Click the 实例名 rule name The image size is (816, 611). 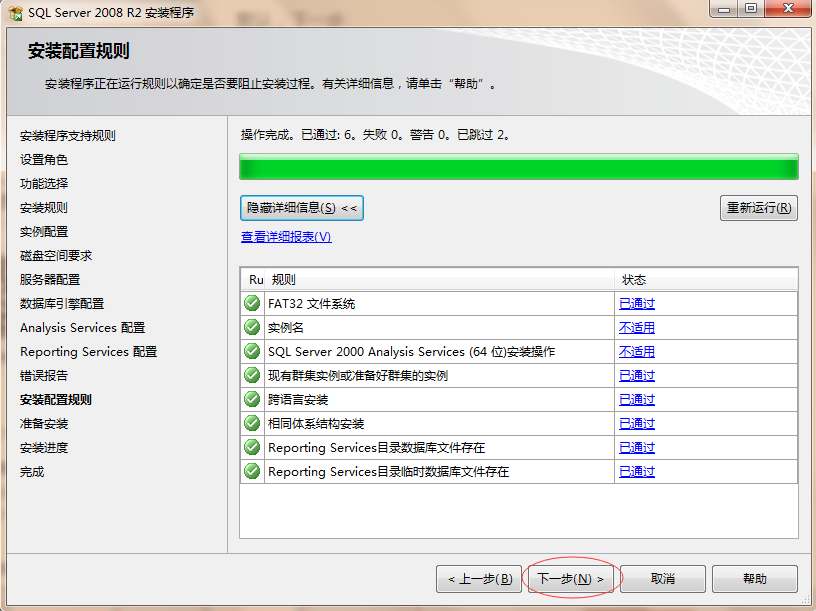pyautogui.click(x=286, y=328)
